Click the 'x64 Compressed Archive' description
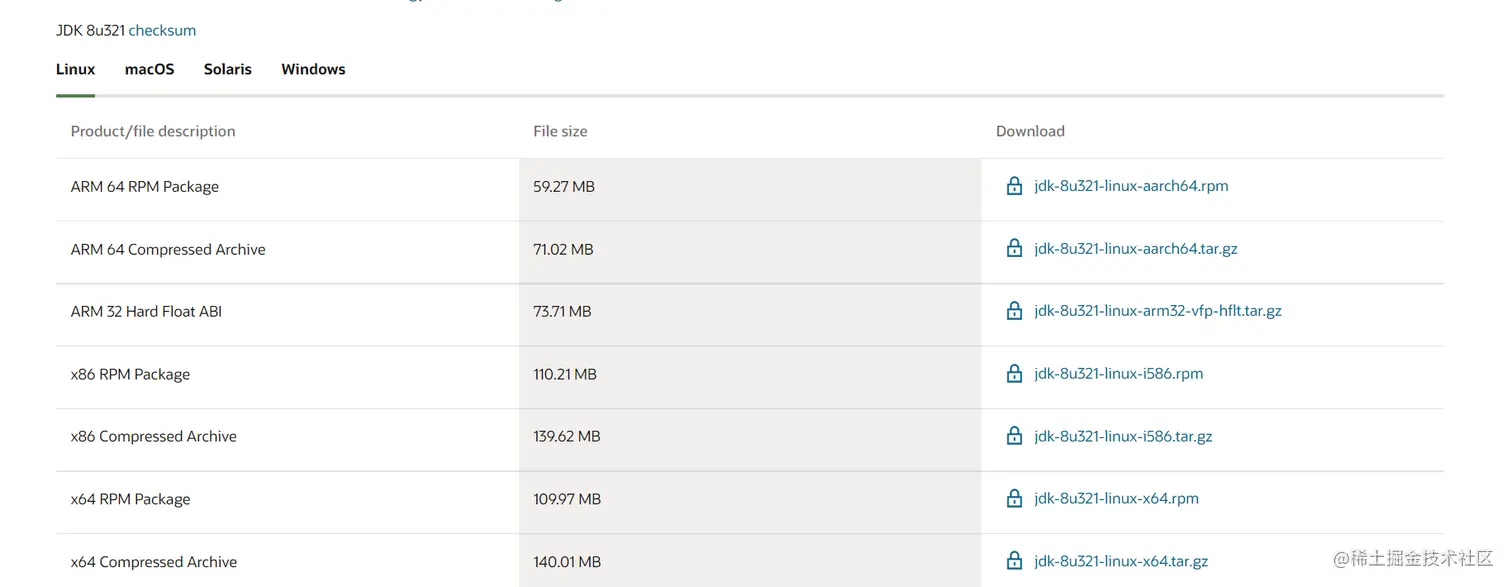The height and width of the screenshot is (587, 1512). click(x=154, y=562)
